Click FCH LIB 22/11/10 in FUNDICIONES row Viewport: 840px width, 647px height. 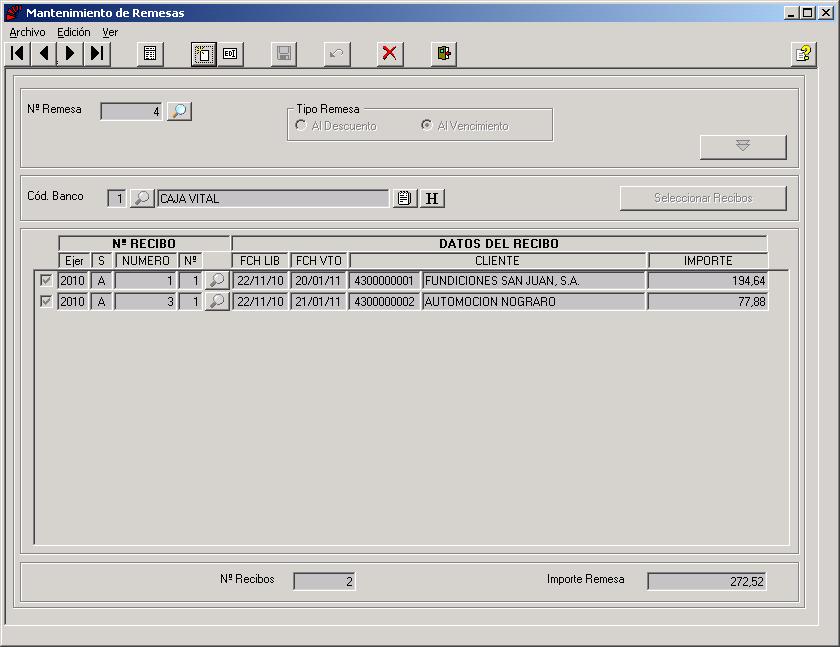pos(260,281)
